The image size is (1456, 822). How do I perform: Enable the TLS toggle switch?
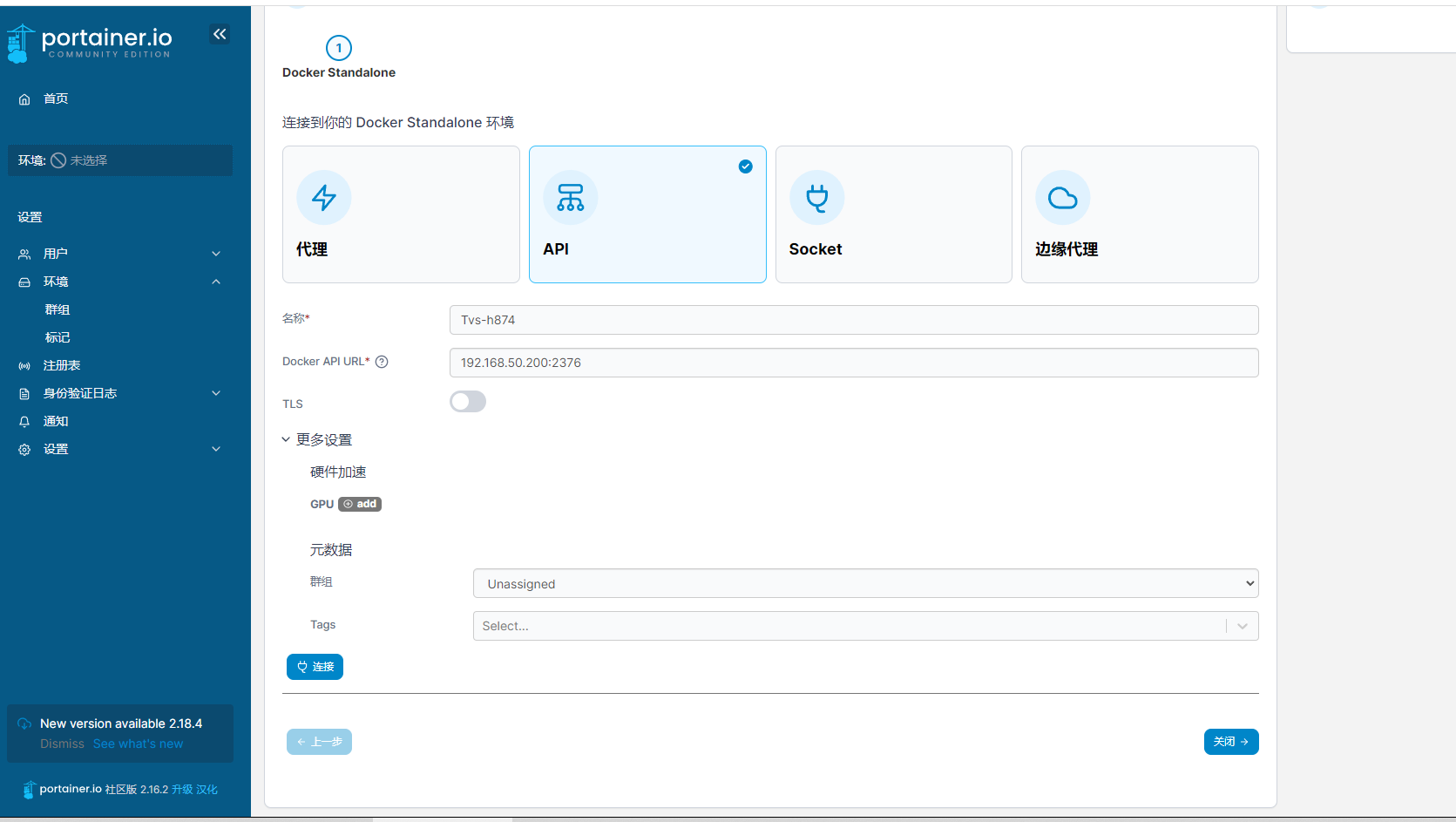[468, 402]
